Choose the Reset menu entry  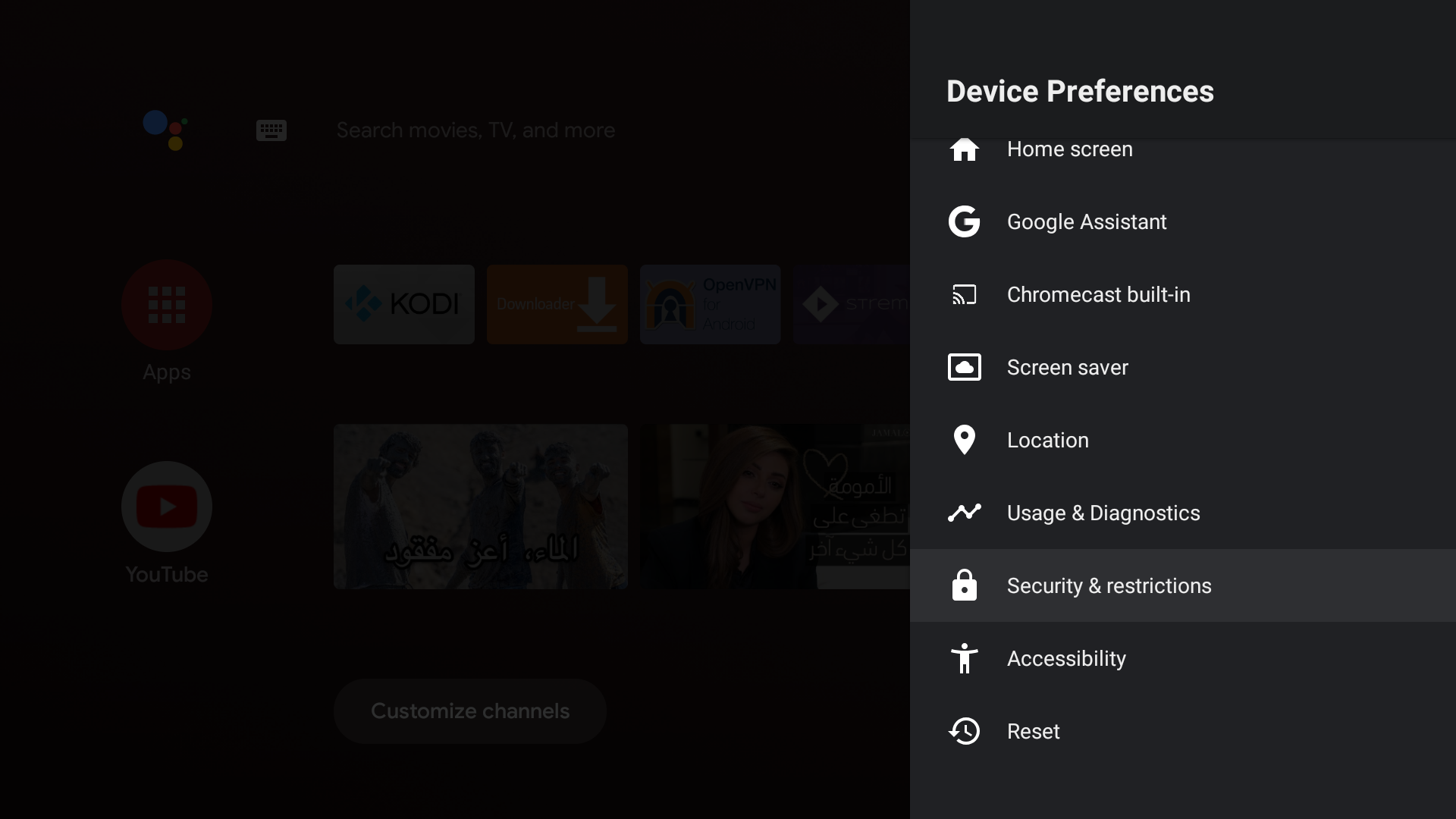tap(1033, 731)
